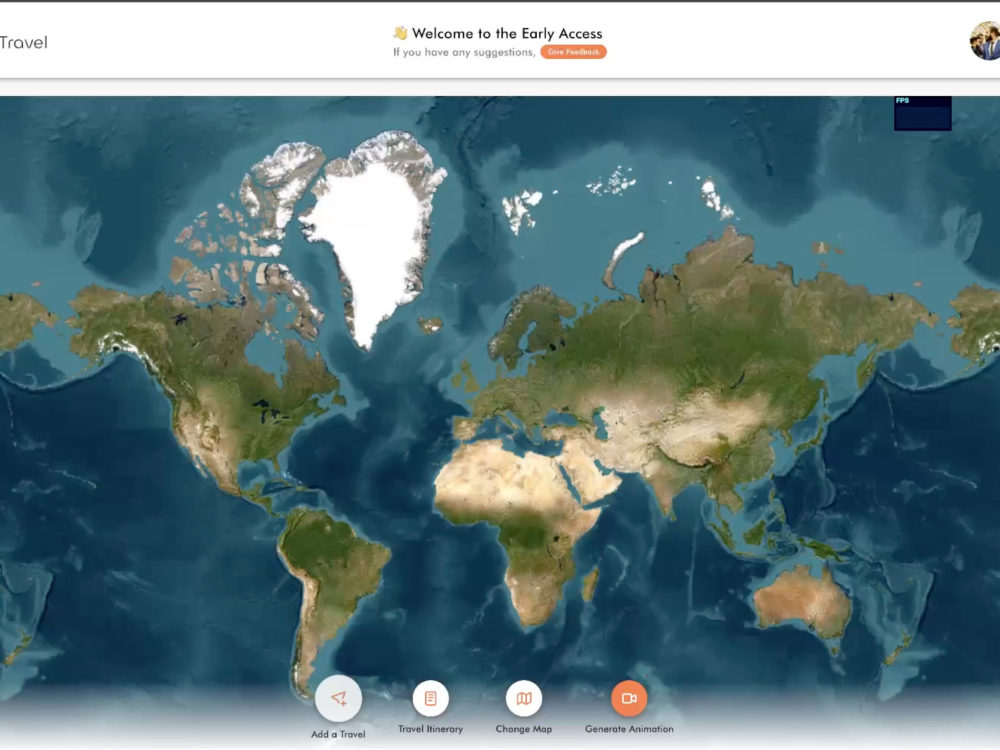Click the Generate Animation camera icon
This screenshot has width=1000, height=750.
[629, 698]
